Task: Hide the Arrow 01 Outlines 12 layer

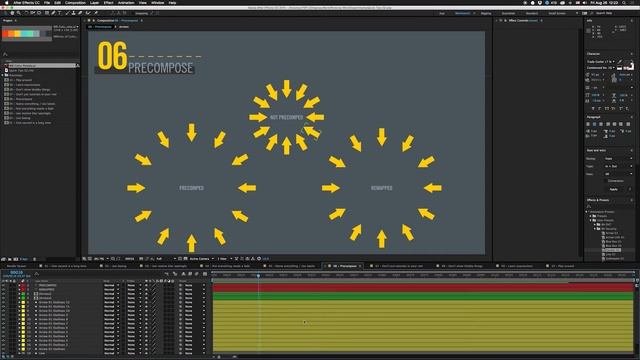Action: [4, 302]
